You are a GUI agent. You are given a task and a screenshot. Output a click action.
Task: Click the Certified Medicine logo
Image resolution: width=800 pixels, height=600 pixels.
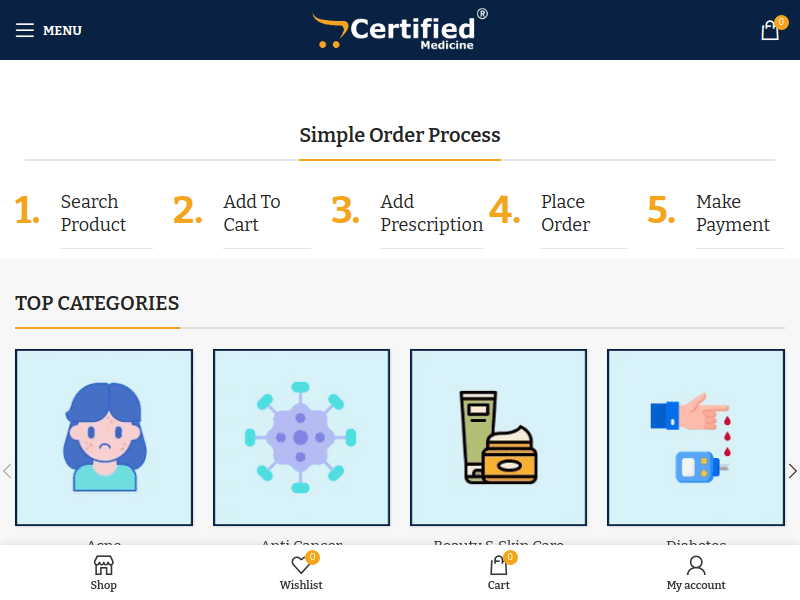398,30
